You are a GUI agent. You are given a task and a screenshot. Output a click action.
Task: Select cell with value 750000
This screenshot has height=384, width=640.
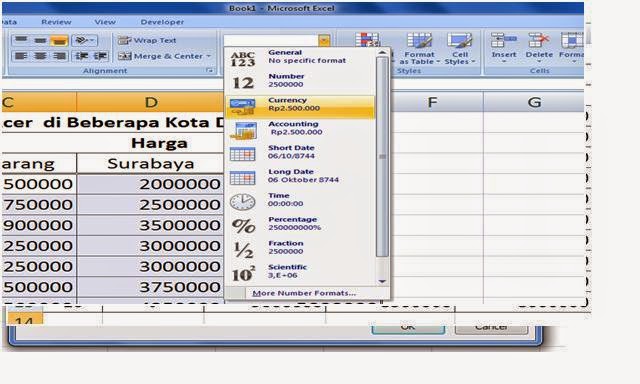tap(39, 204)
